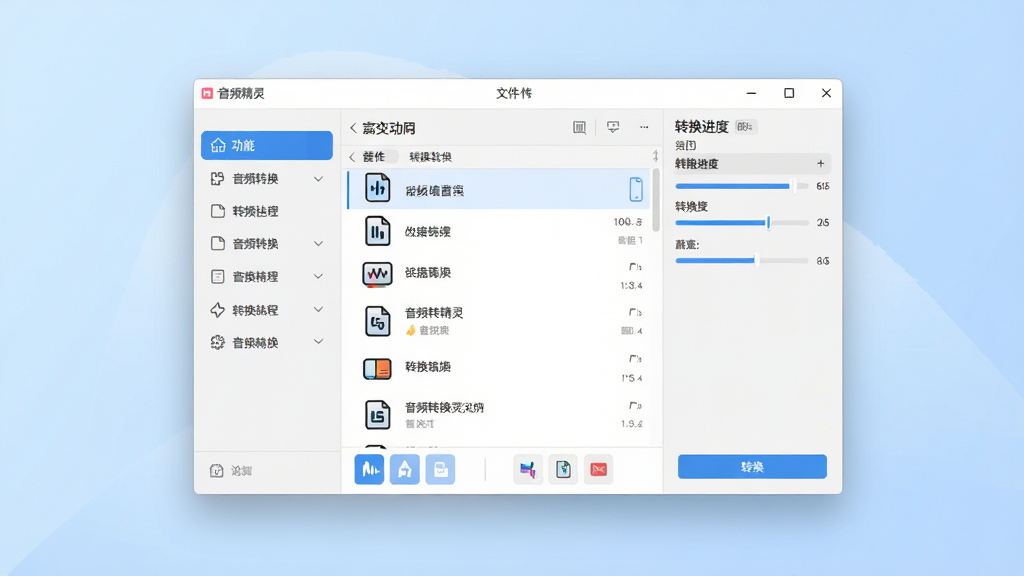Click the 转换进度 section header bar
Screen dimensions: 1024x576
click(752, 163)
